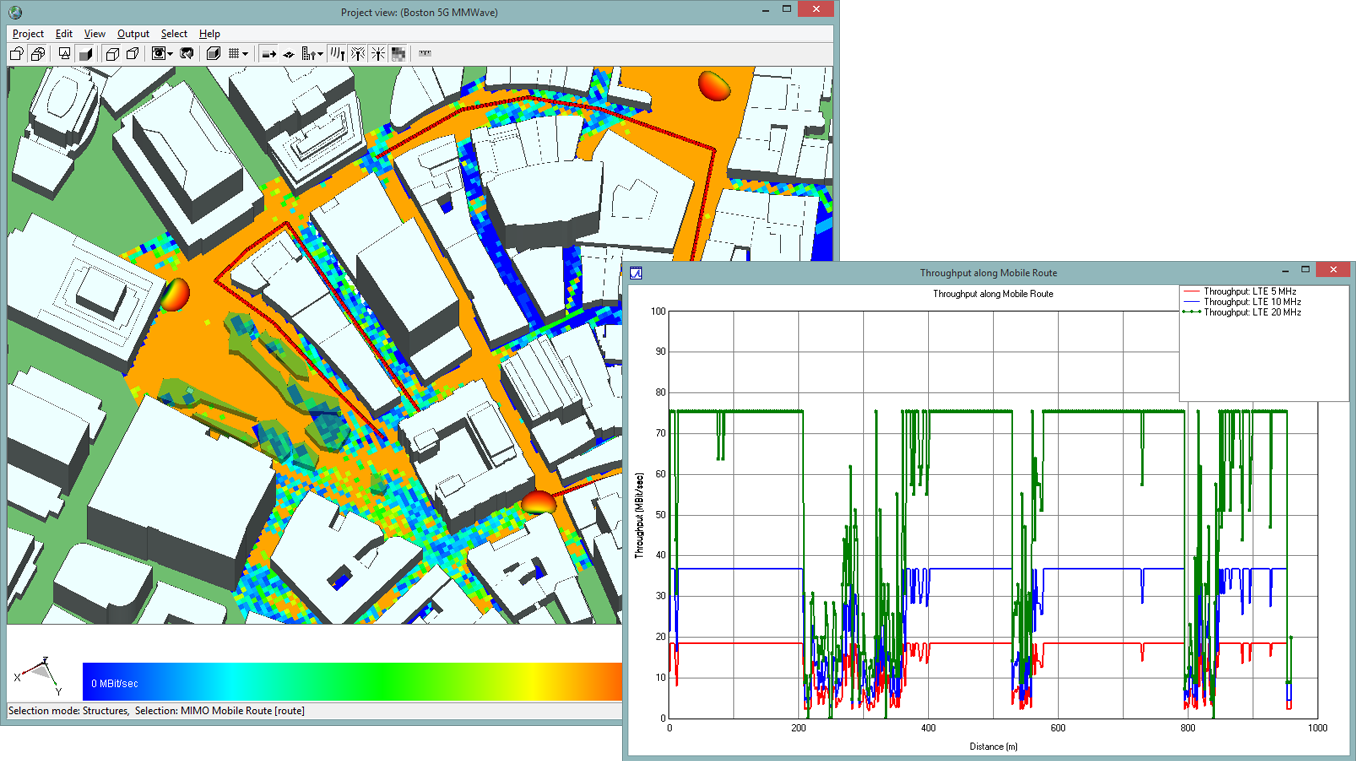Click the multiple-objects selection toolbar icon
The image size is (1366, 768).
38,54
